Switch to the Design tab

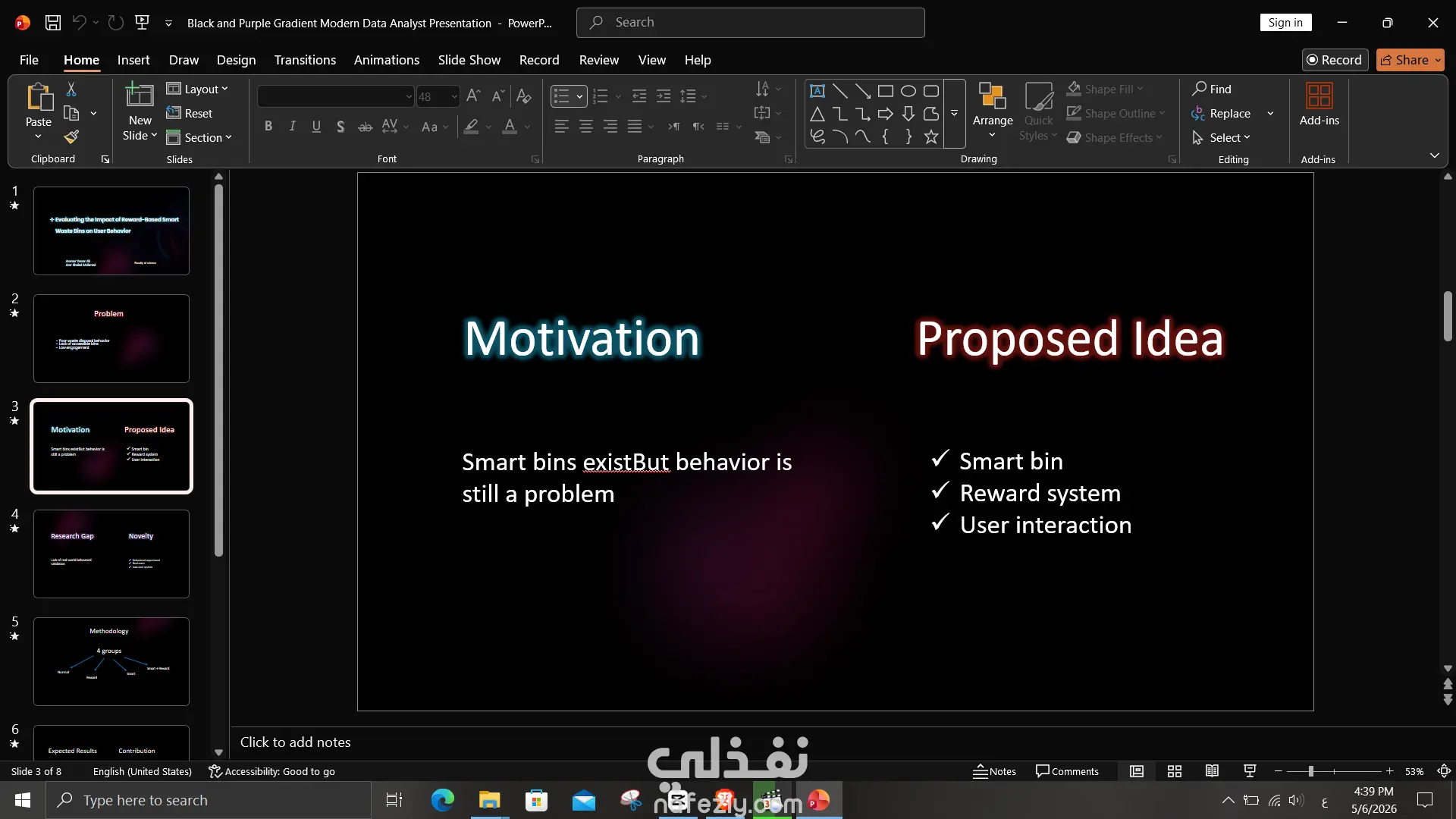click(x=236, y=60)
